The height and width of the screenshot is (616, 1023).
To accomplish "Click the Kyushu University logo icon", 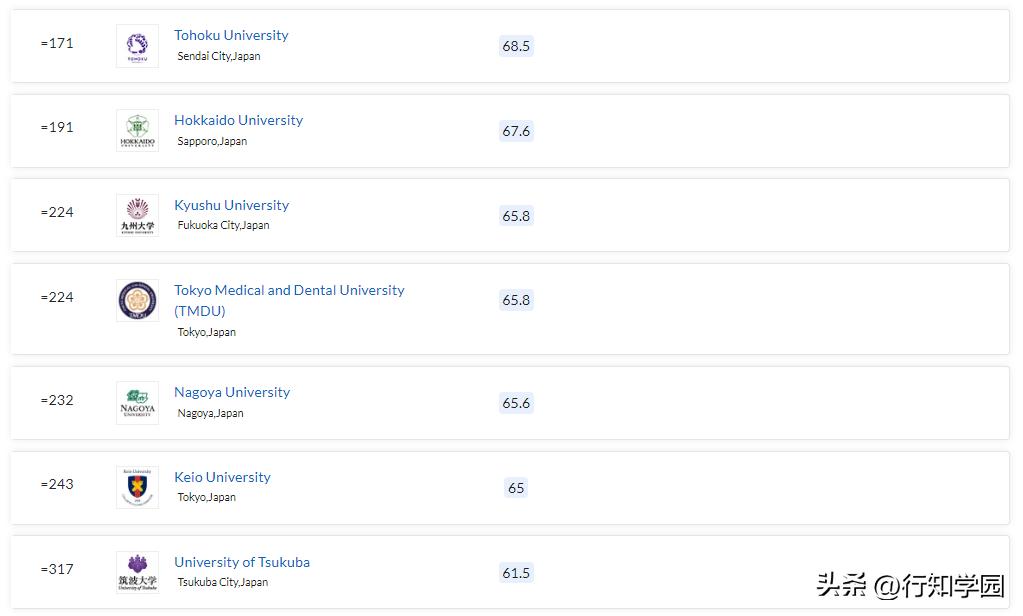I will (x=137, y=215).
